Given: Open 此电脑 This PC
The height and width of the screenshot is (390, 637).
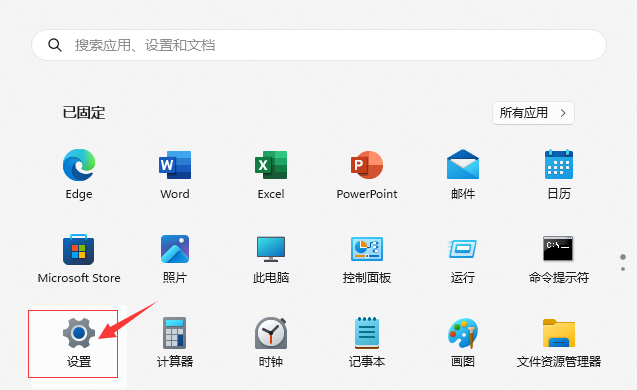Looking at the screenshot, I should pyautogui.click(x=271, y=259).
